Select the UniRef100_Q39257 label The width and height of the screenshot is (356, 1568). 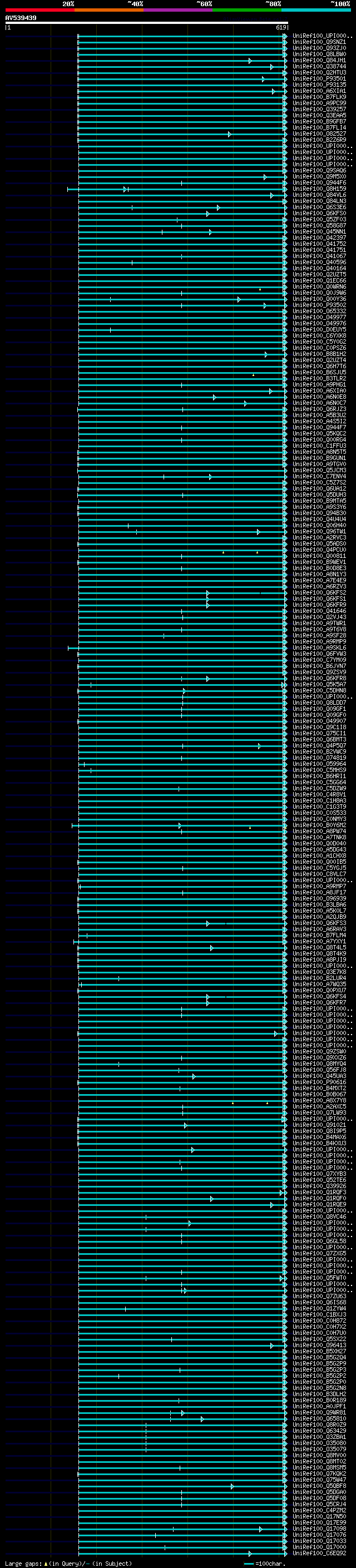point(319,109)
